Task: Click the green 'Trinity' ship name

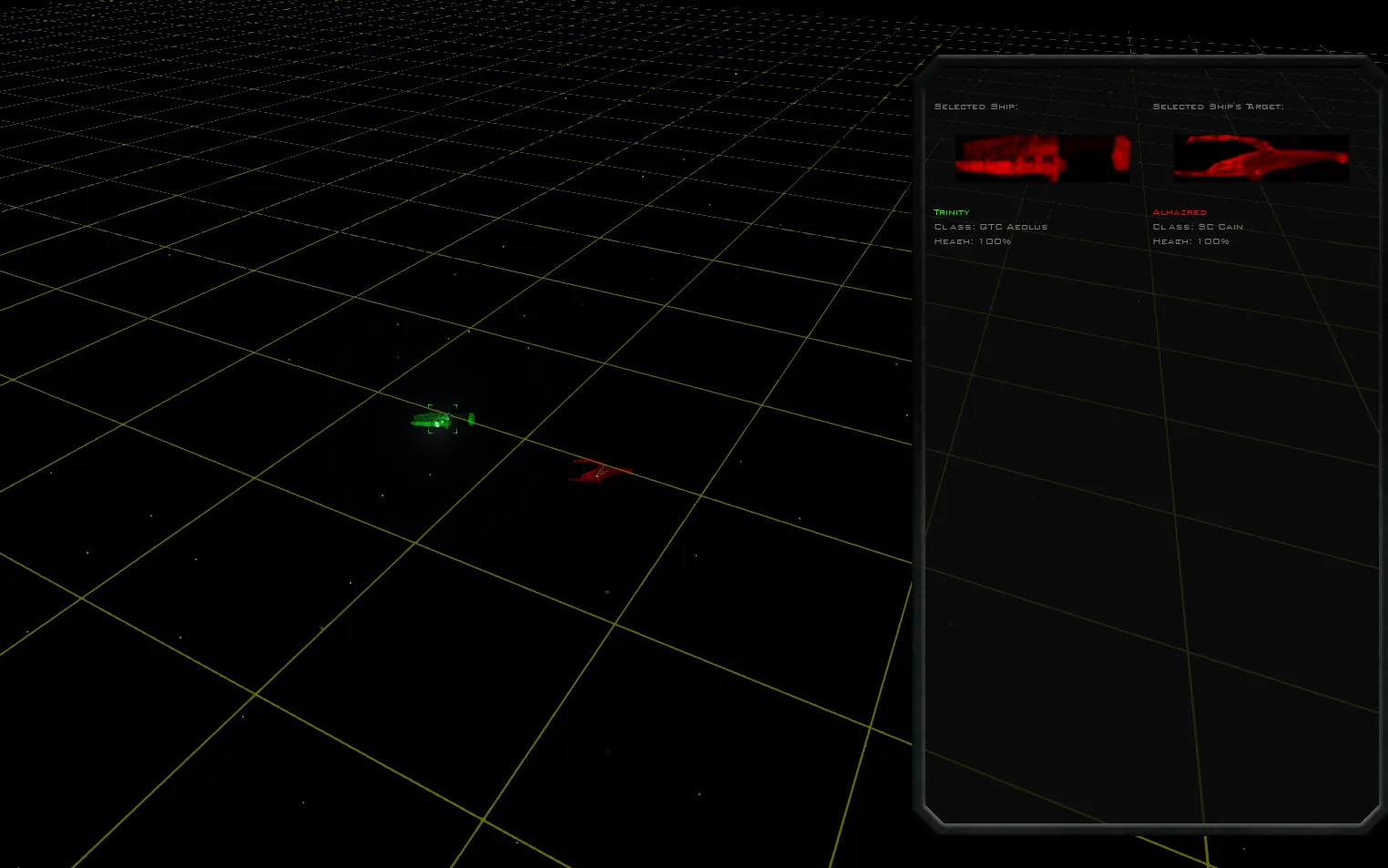Action: click(952, 212)
